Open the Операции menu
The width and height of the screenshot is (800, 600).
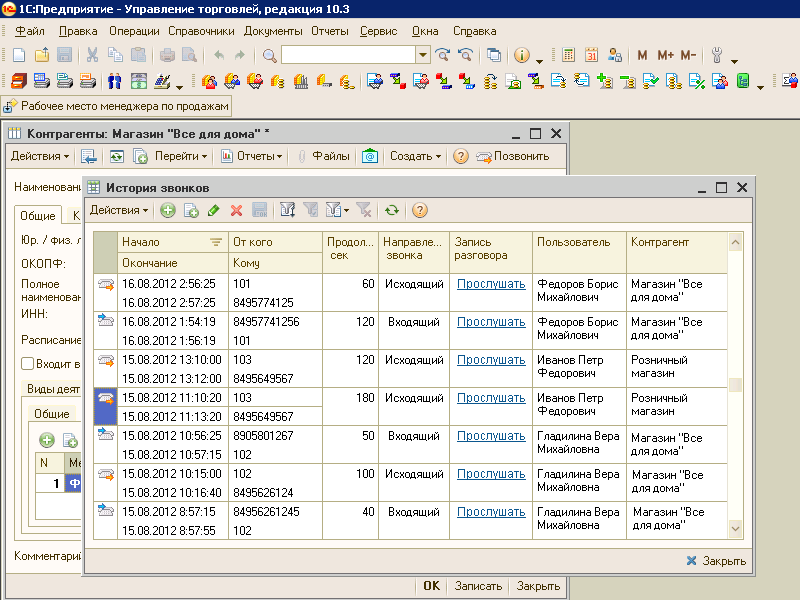pyautogui.click(x=134, y=31)
